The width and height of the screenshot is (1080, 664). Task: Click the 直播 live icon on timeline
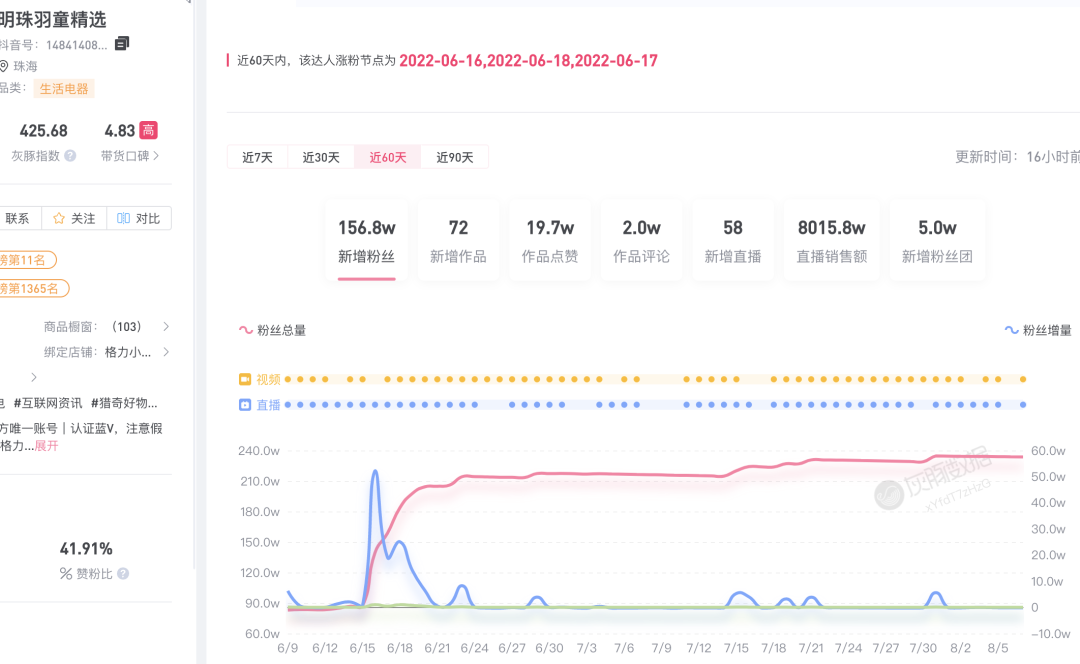point(245,405)
